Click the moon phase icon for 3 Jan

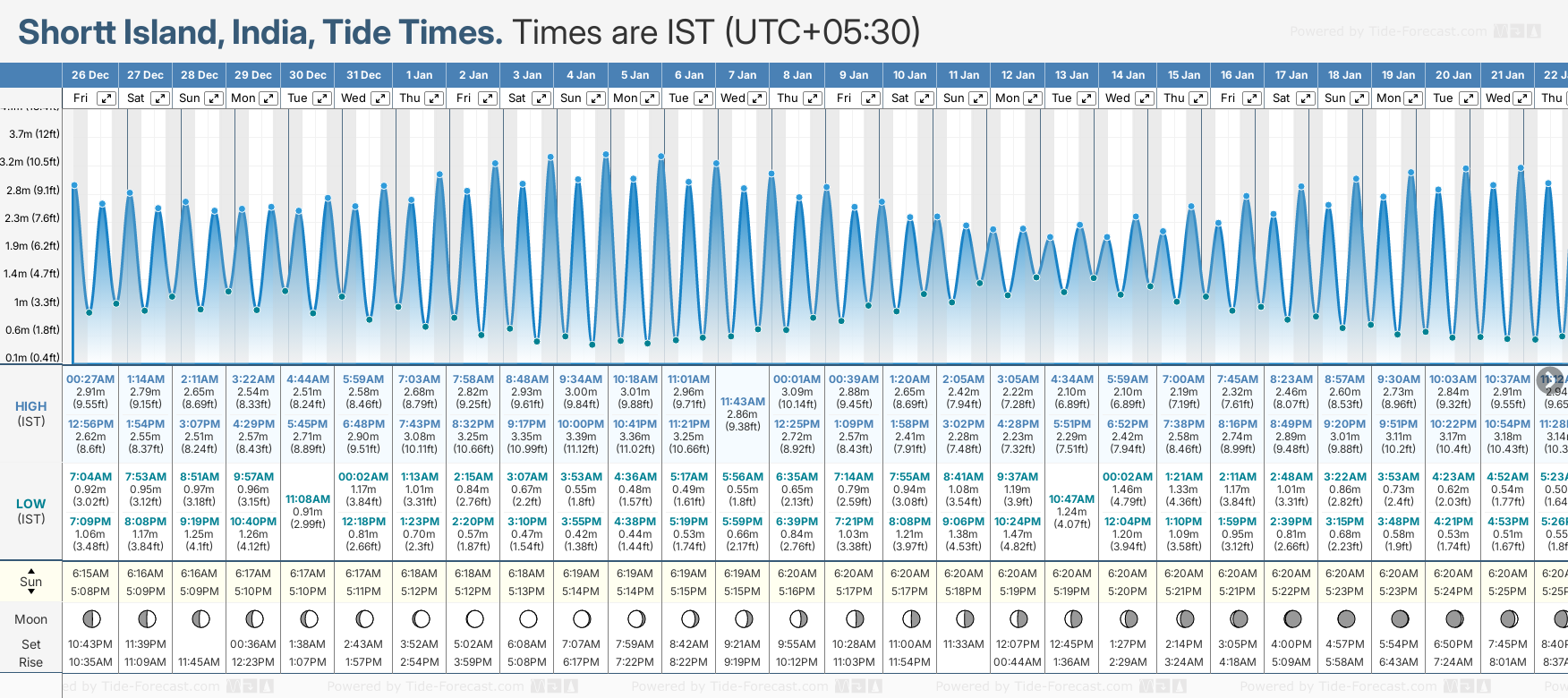(x=528, y=618)
